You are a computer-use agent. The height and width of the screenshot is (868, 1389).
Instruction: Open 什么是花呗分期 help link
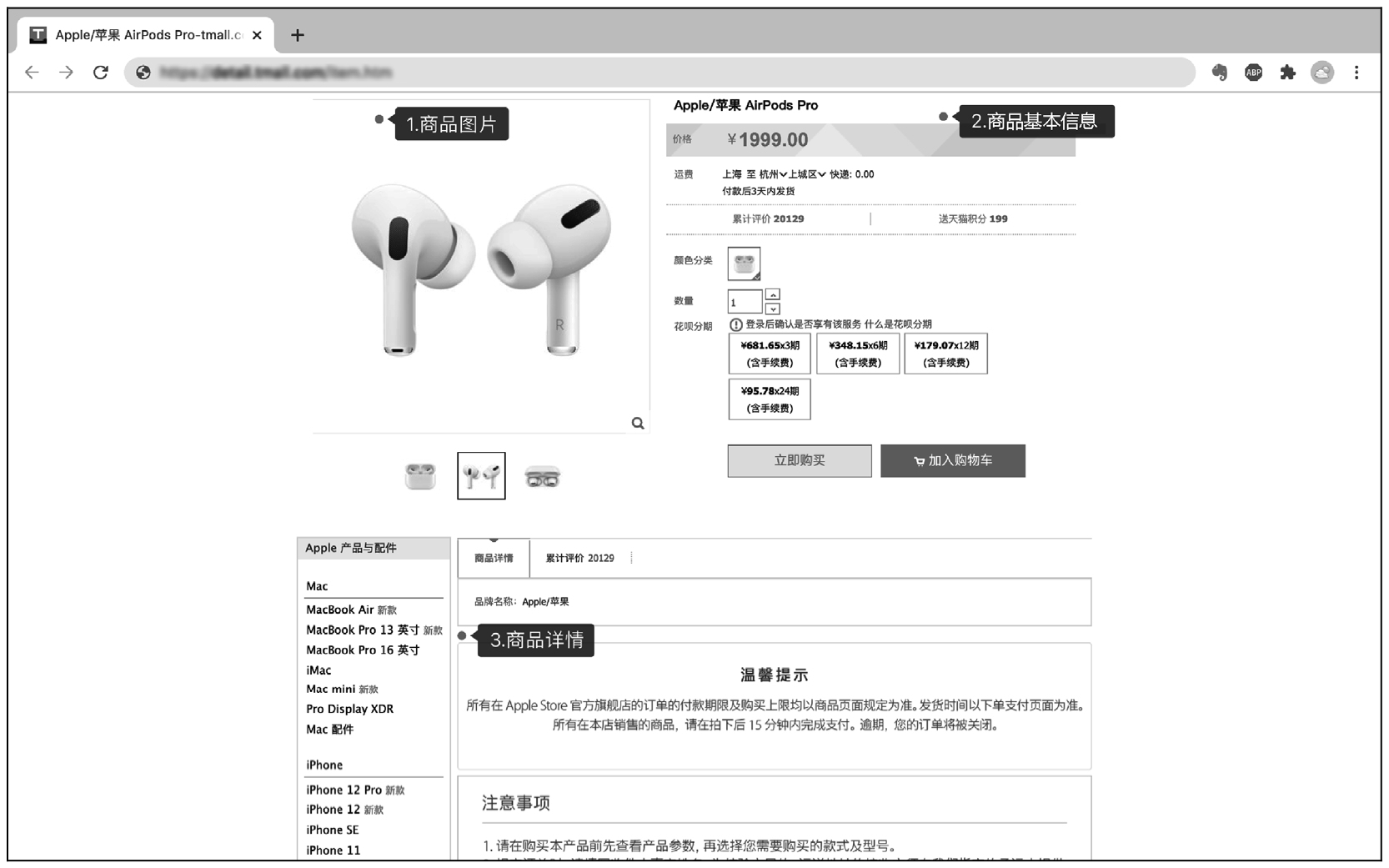(898, 324)
